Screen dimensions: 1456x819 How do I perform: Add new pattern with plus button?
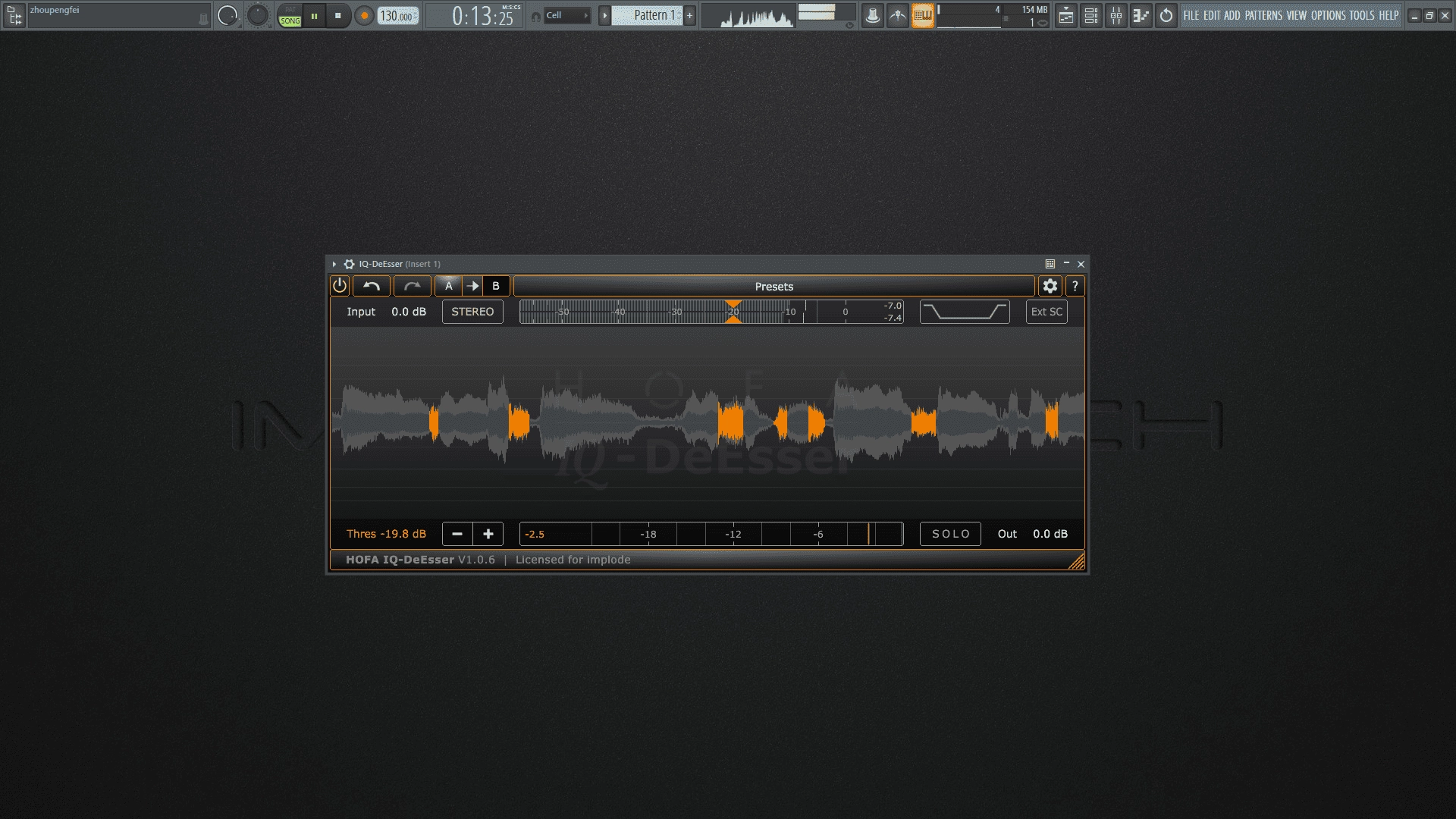click(689, 15)
